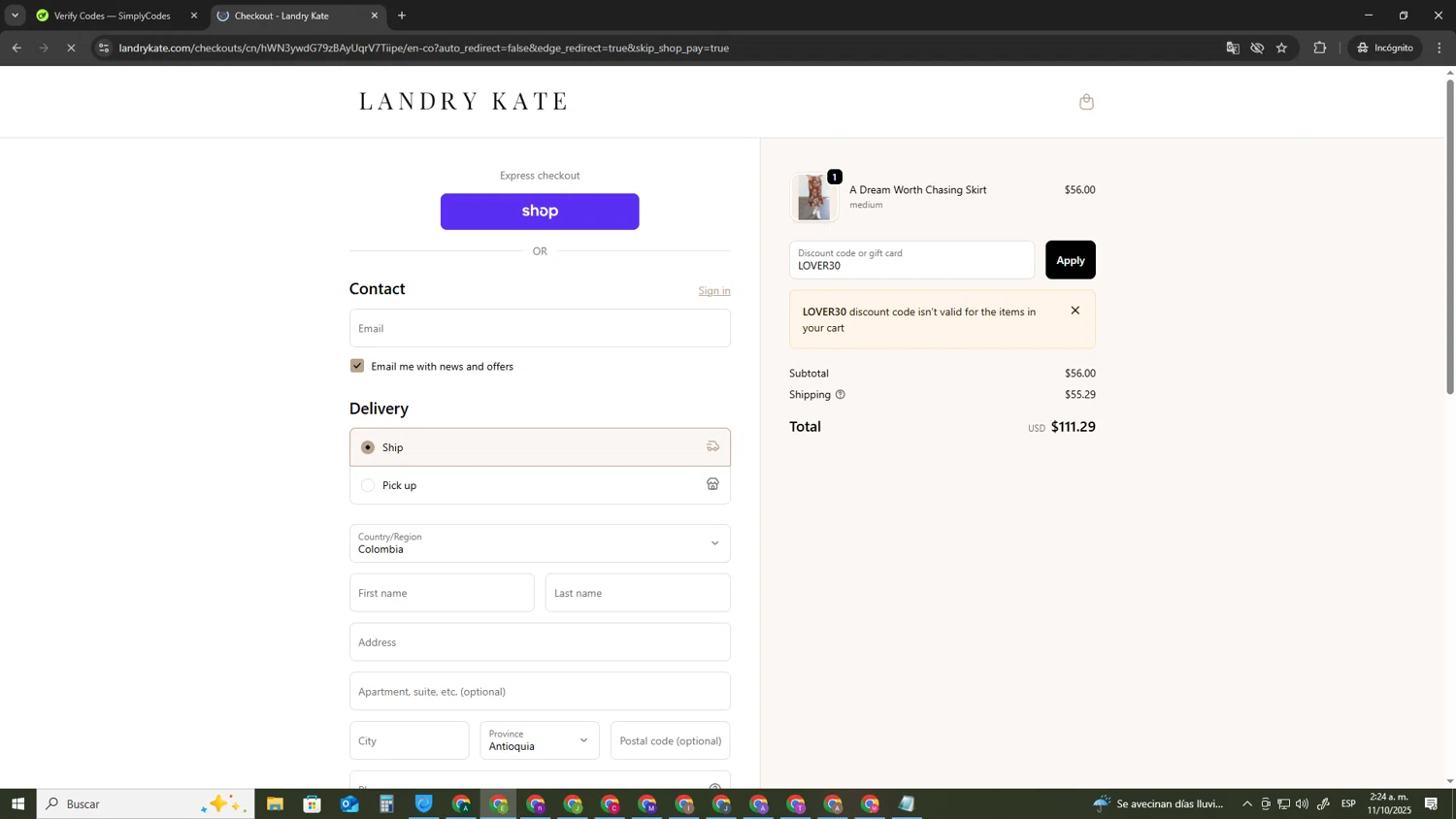Open the taskbar clock and date
Screen dimensions: 1456x819
pyautogui.click(x=1389, y=803)
